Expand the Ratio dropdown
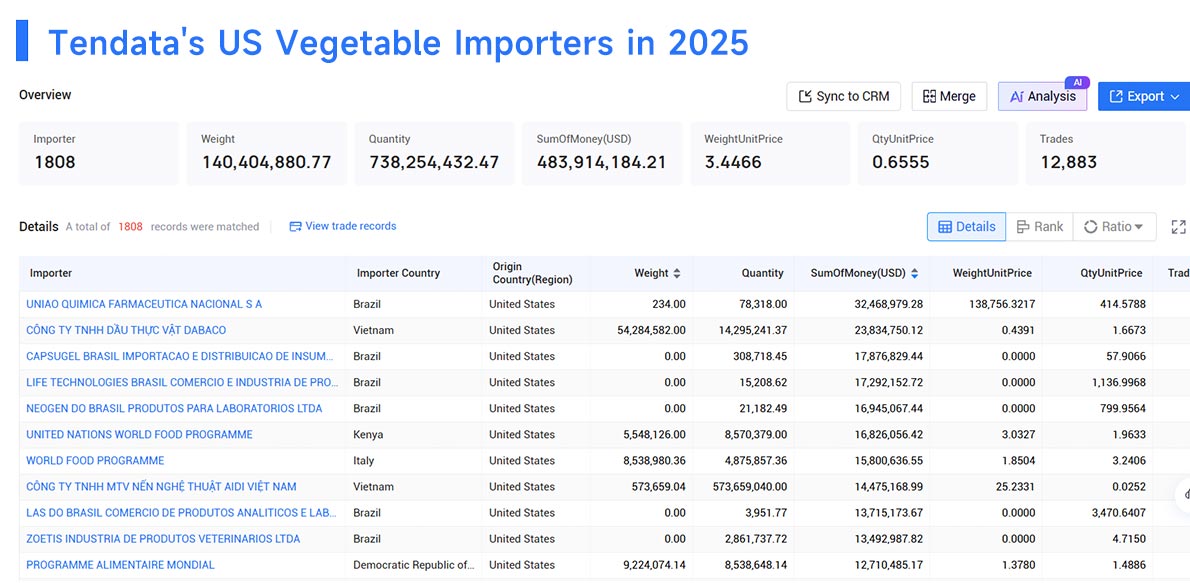The height and width of the screenshot is (583, 1190). (x=1114, y=226)
